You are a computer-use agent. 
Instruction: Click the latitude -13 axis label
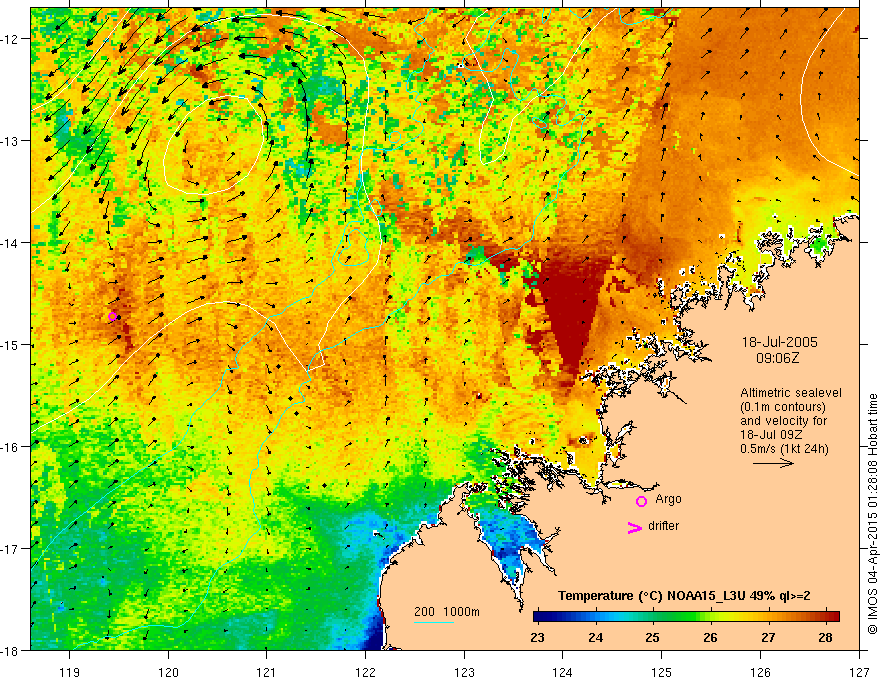coord(10,141)
